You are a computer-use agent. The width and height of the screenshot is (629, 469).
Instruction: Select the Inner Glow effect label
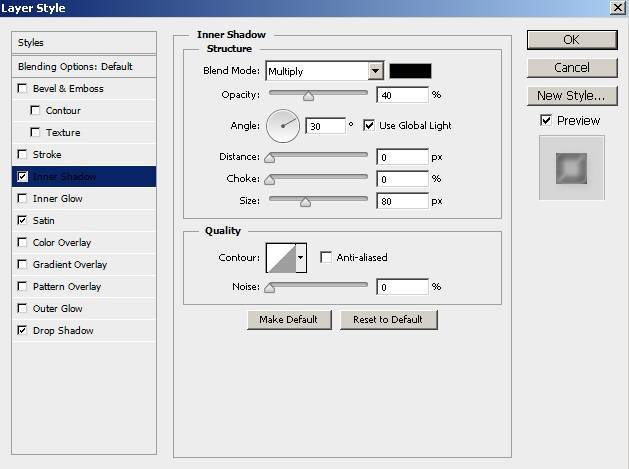click(x=57, y=199)
